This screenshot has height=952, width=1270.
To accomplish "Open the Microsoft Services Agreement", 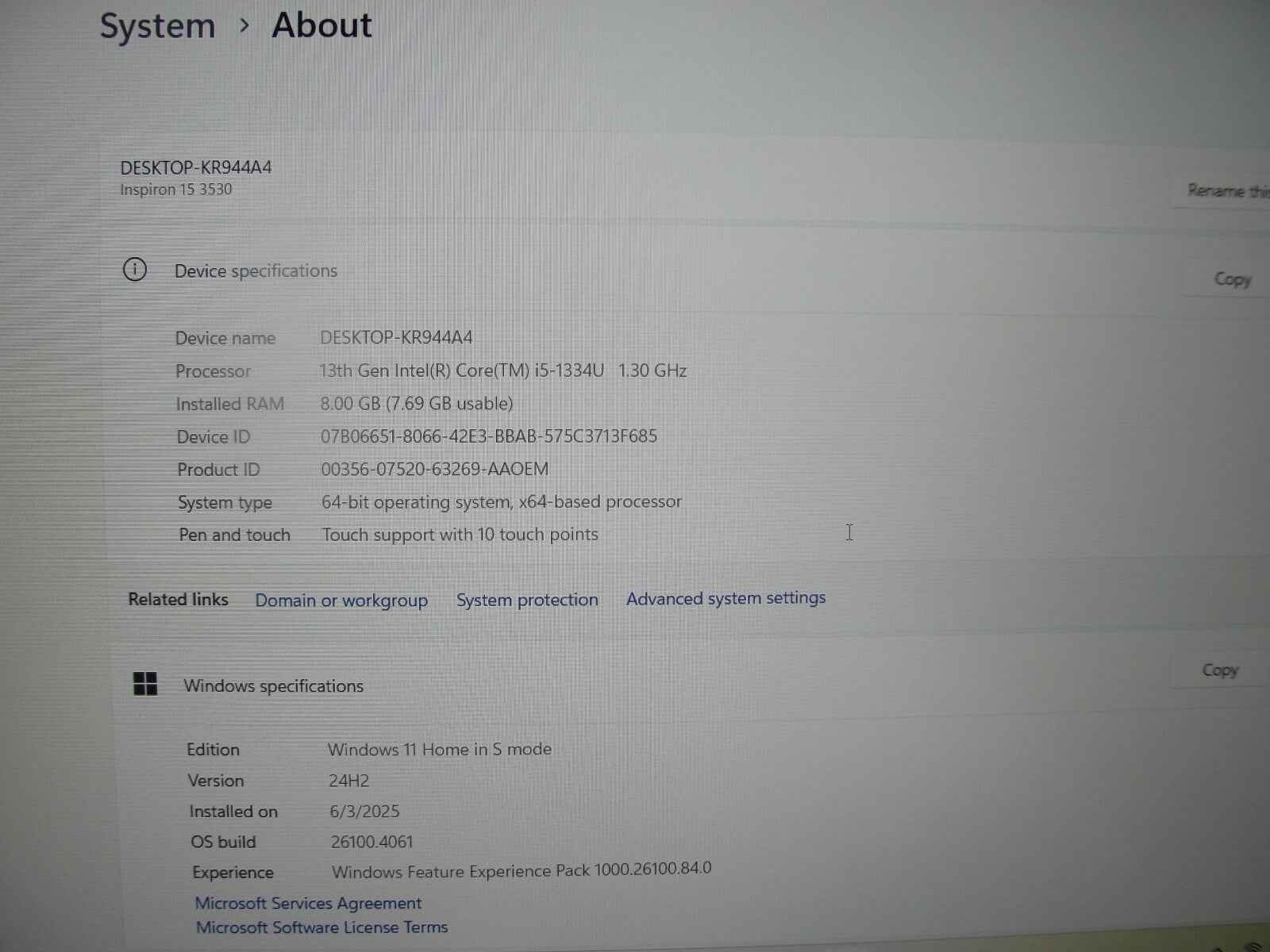I will tap(309, 903).
